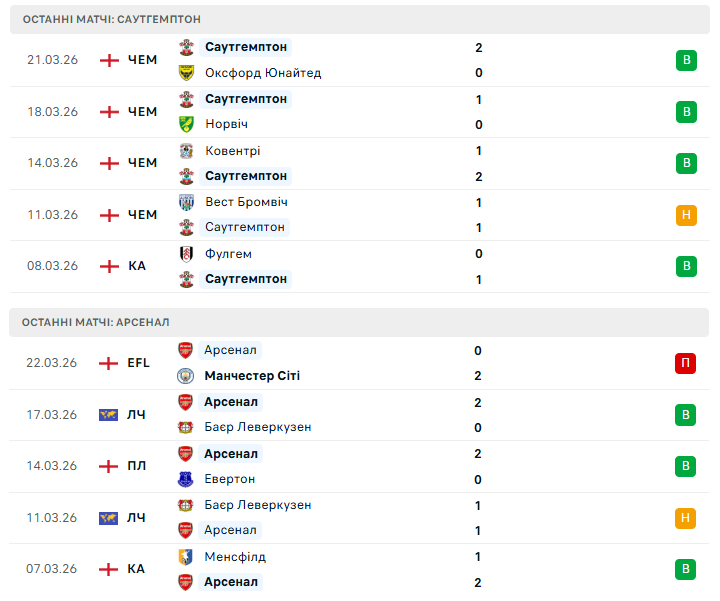Click the Everton club crest
The width and height of the screenshot is (720, 601).
click(186, 479)
